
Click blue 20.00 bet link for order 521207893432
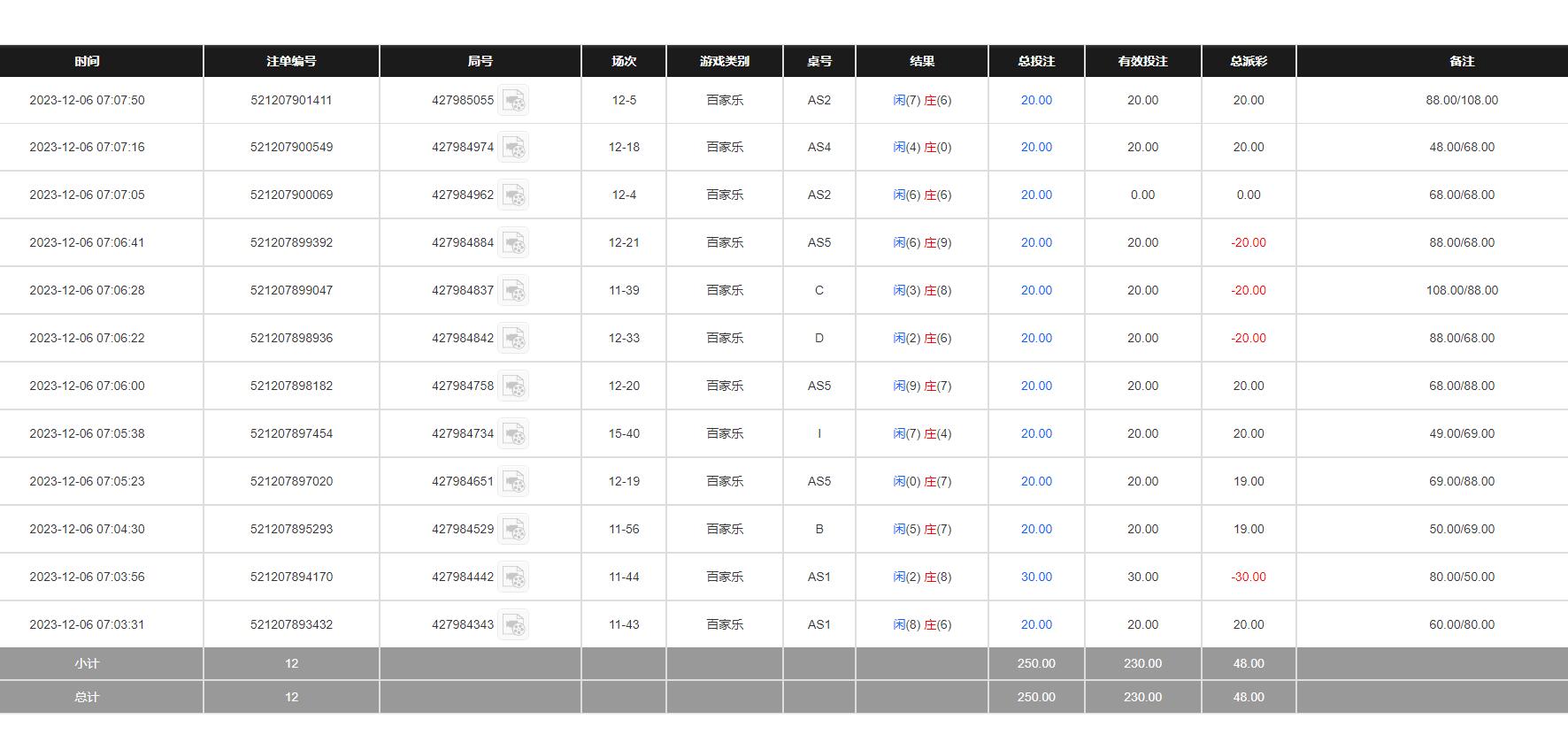coord(1036,625)
